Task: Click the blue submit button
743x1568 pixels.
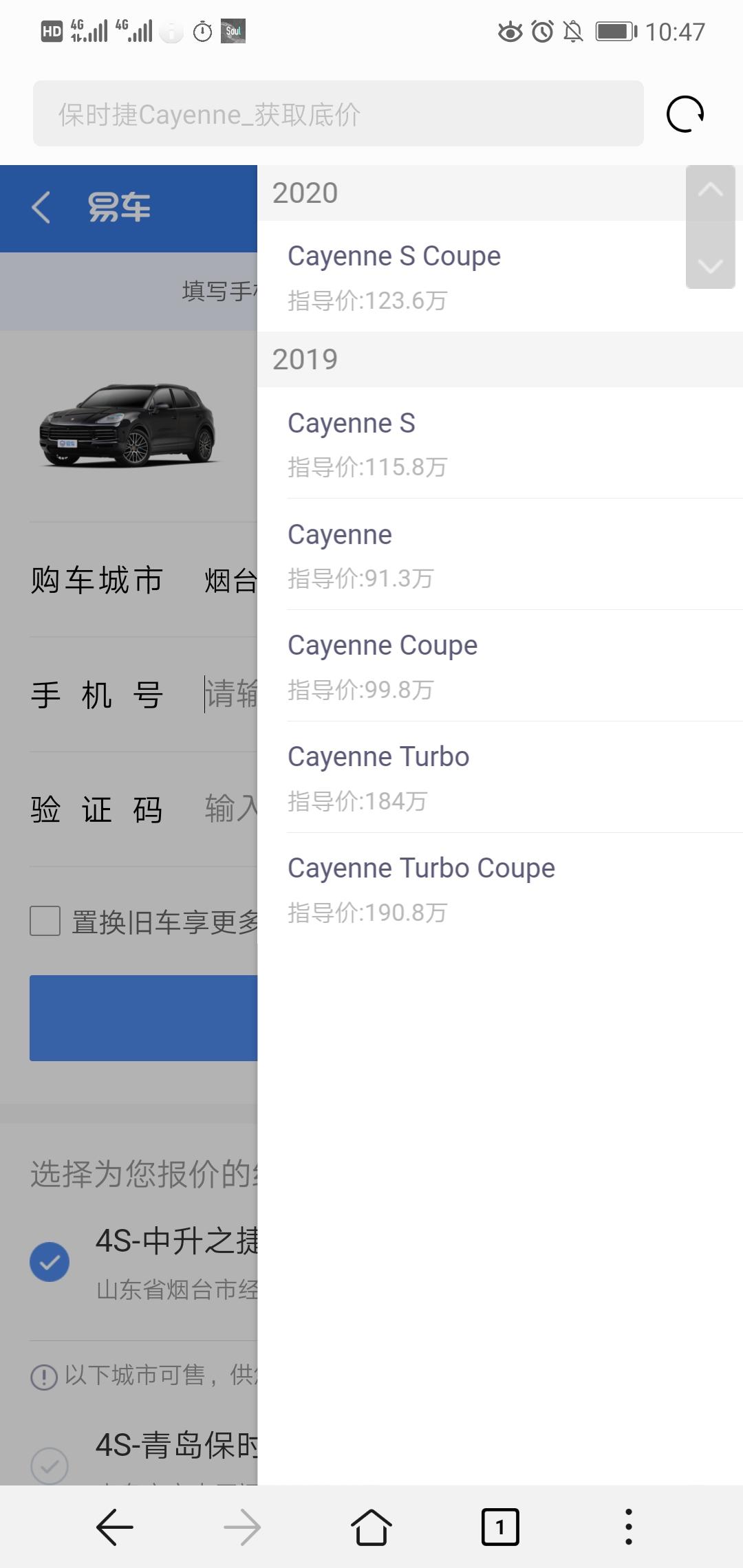Action: coord(143,1018)
